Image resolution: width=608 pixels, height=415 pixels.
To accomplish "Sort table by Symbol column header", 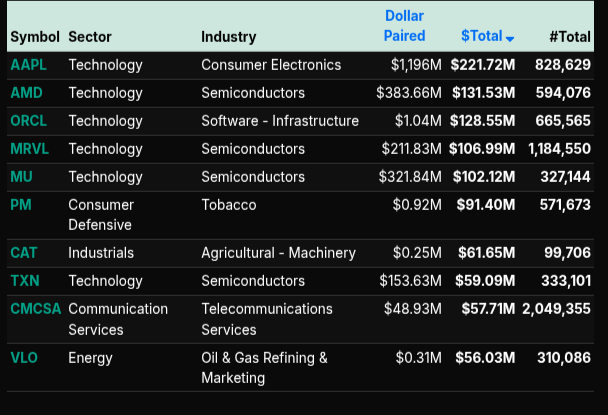I will (35, 37).
